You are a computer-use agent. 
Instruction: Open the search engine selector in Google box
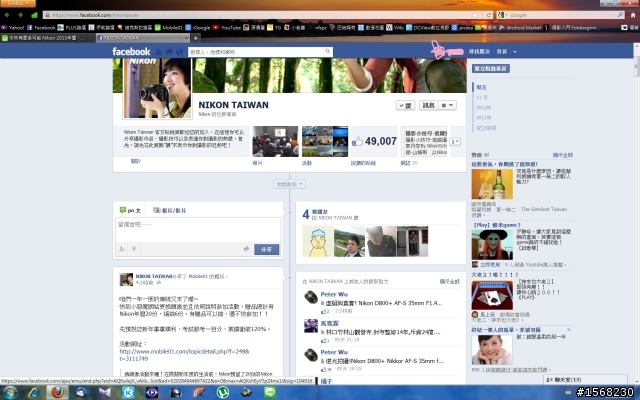[502, 15]
